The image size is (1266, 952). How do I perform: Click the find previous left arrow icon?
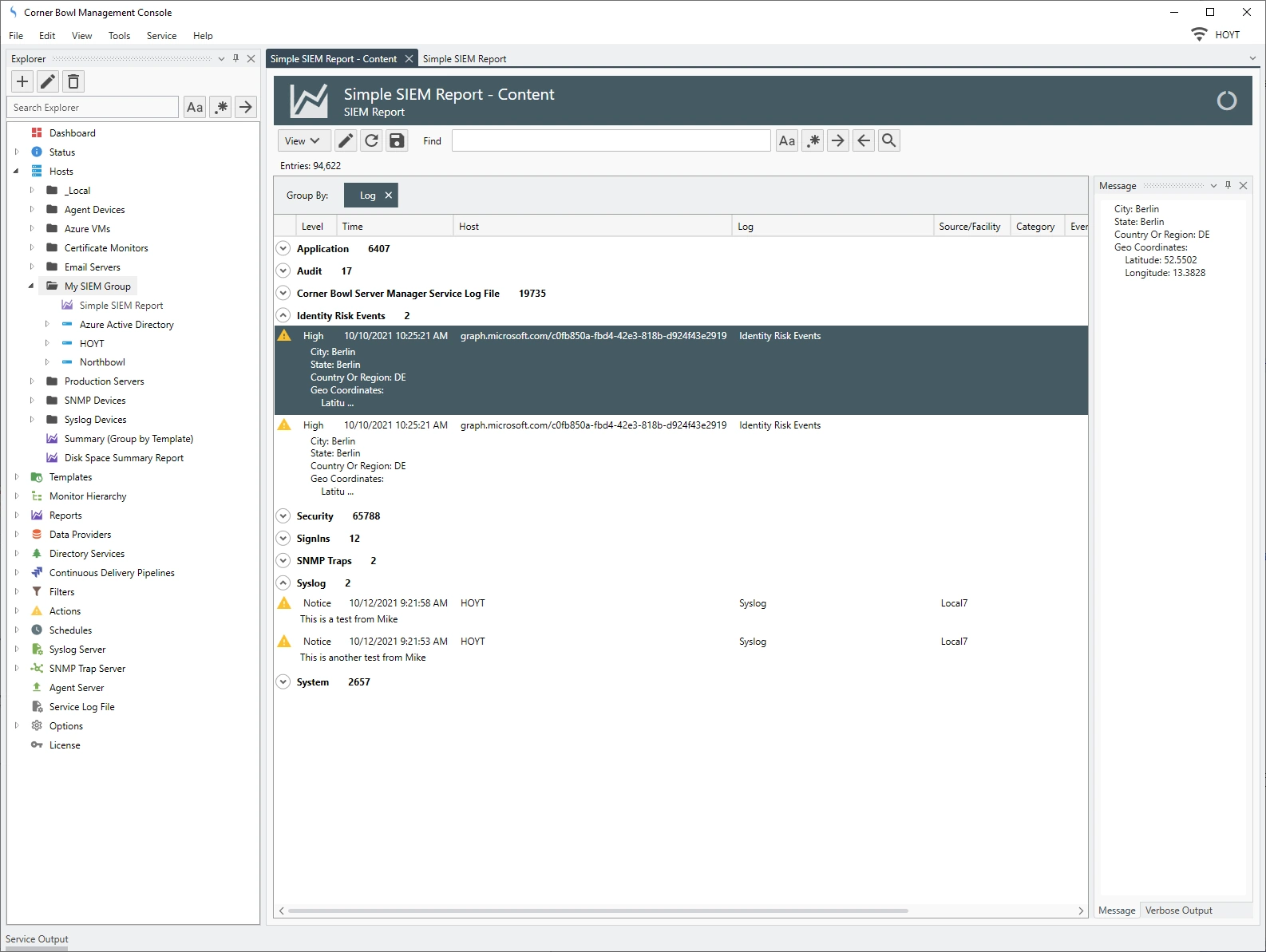point(863,141)
